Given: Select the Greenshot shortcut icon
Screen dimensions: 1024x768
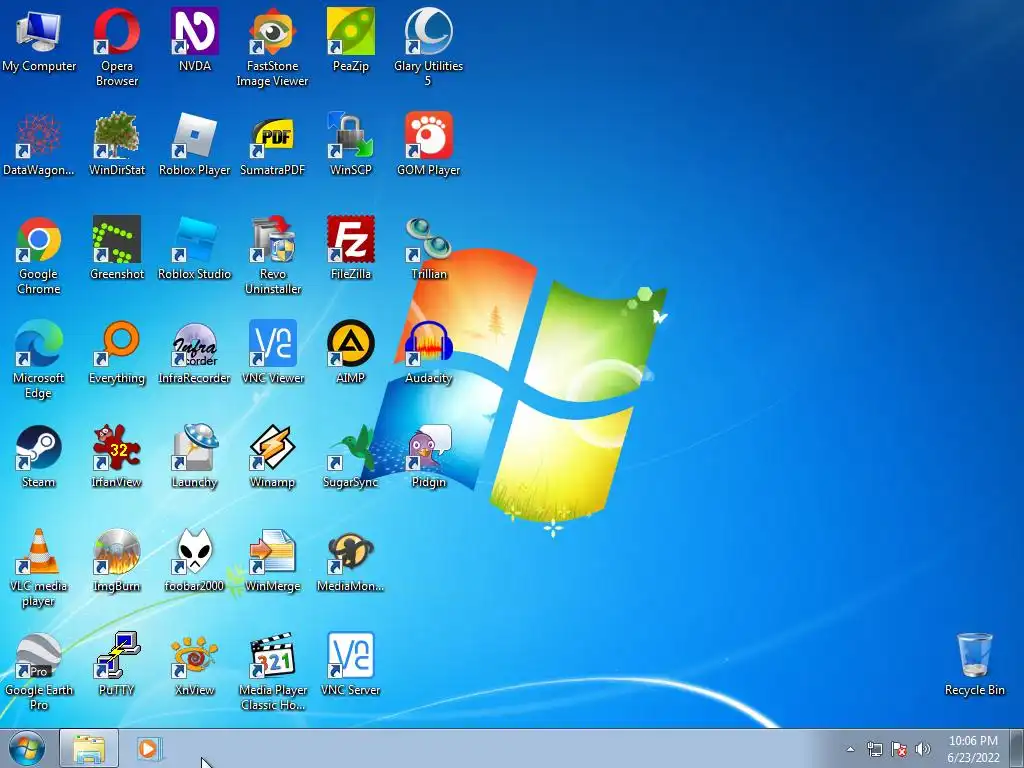Looking at the screenshot, I should coord(116,239).
